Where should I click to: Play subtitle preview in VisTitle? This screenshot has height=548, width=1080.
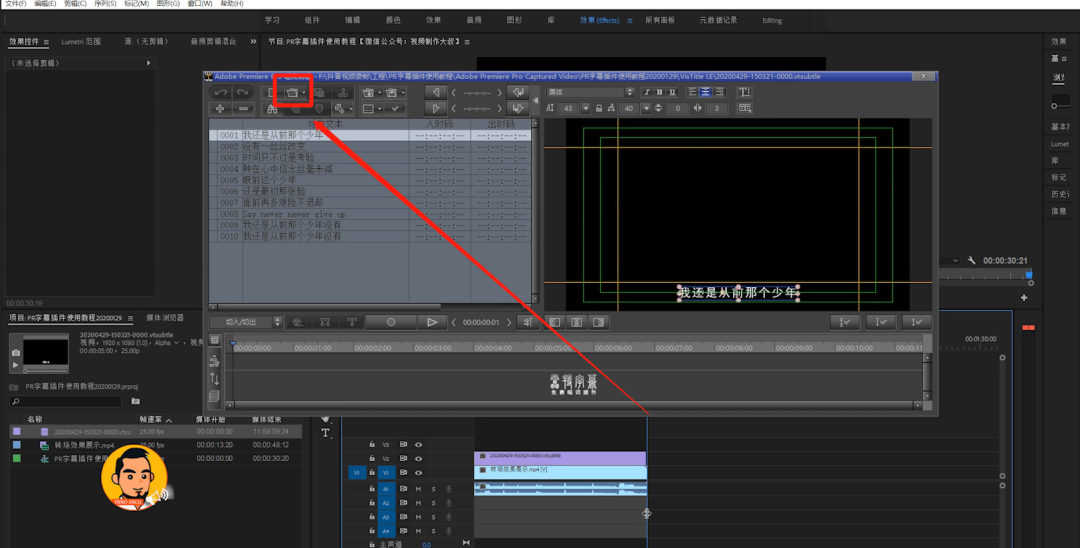[x=432, y=322]
